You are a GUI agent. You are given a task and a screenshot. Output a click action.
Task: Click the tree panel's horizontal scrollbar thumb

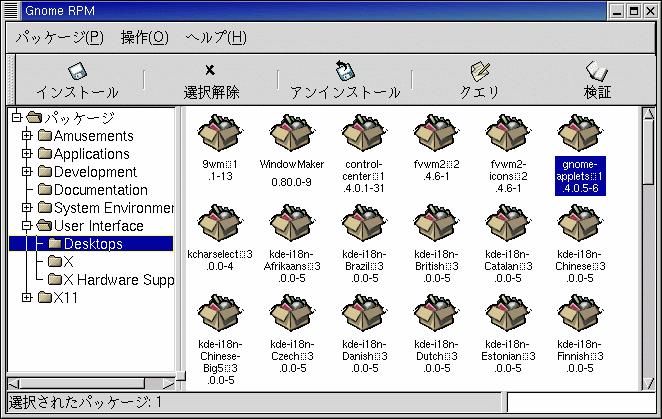tap(83, 384)
